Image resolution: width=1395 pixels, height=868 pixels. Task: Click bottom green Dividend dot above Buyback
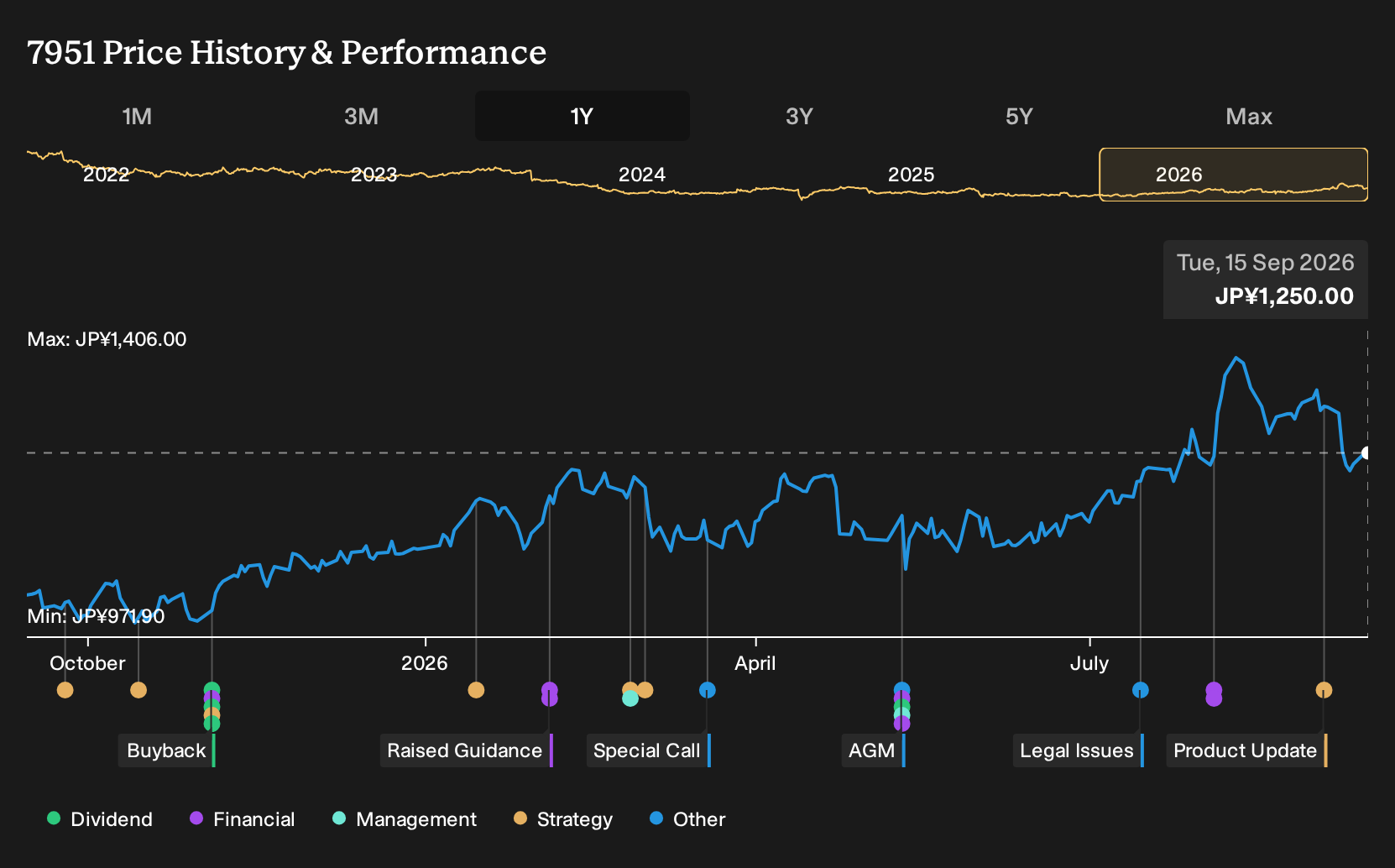point(212,724)
